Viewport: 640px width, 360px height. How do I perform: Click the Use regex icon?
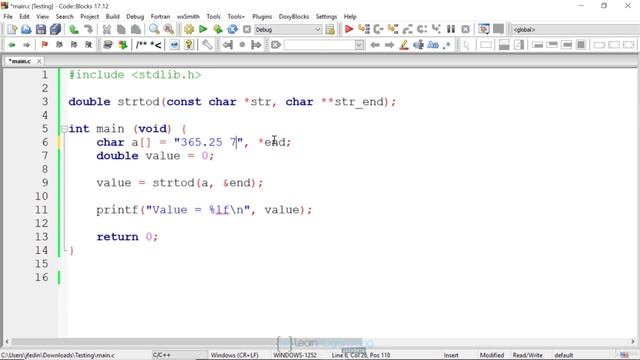[x=447, y=45]
